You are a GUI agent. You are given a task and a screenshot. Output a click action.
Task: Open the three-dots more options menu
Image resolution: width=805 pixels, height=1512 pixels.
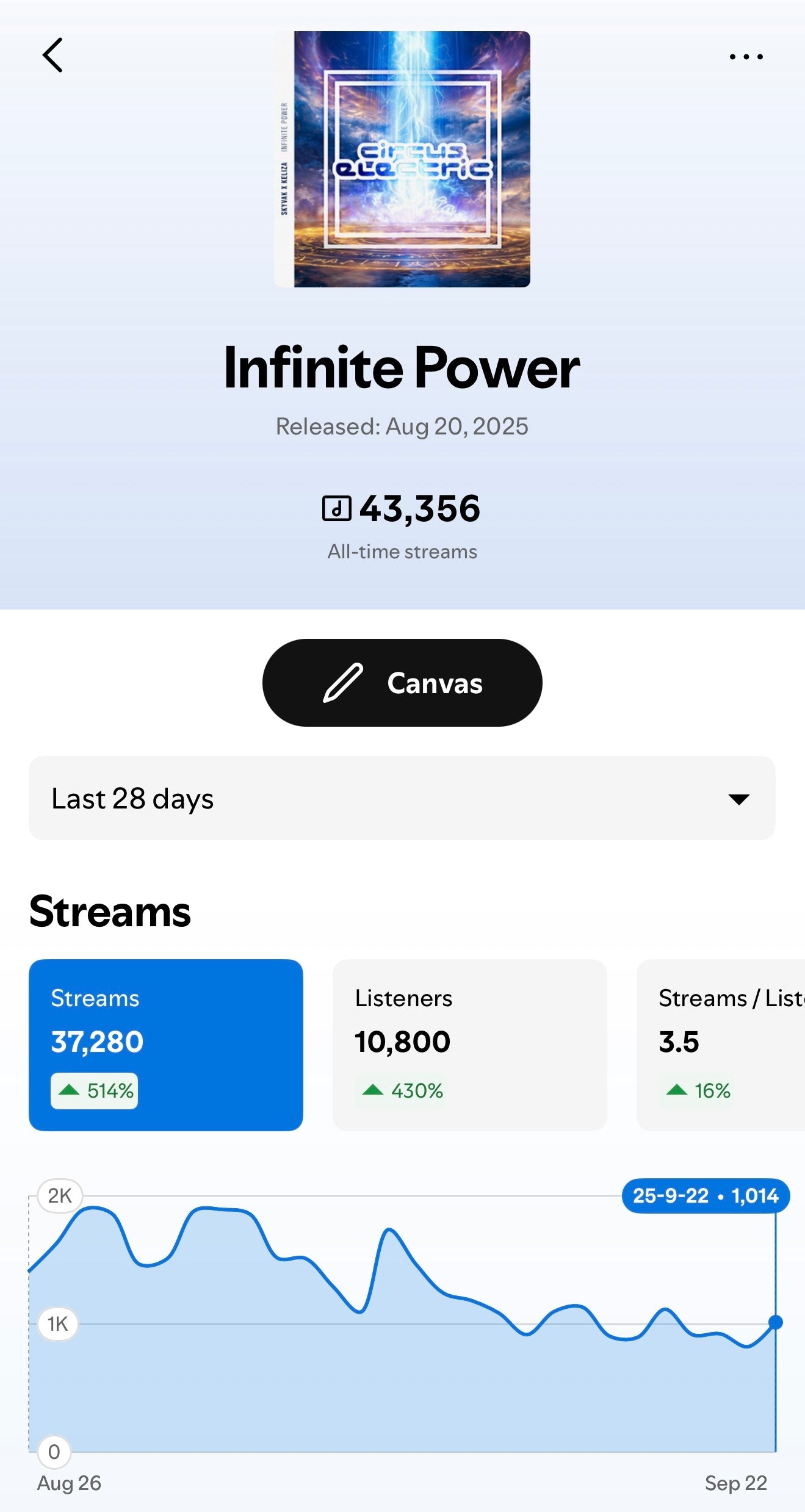(x=746, y=57)
